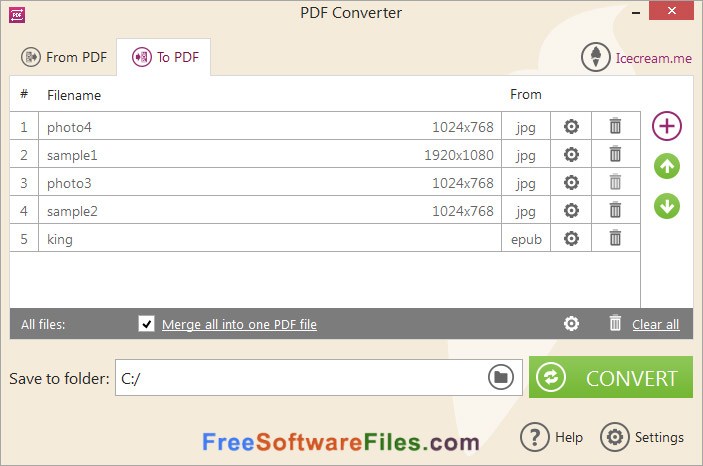Switch to the From PDF tab
703x466 pixels.
pos(64,57)
